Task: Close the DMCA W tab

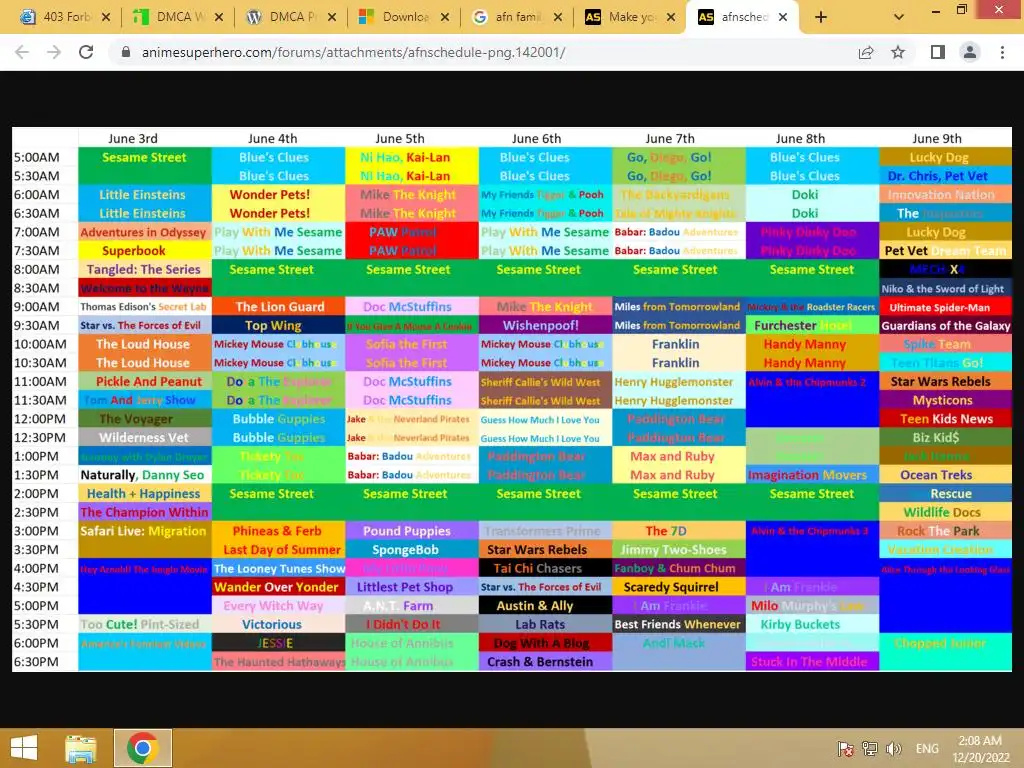Action: click(x=219, y=17)
